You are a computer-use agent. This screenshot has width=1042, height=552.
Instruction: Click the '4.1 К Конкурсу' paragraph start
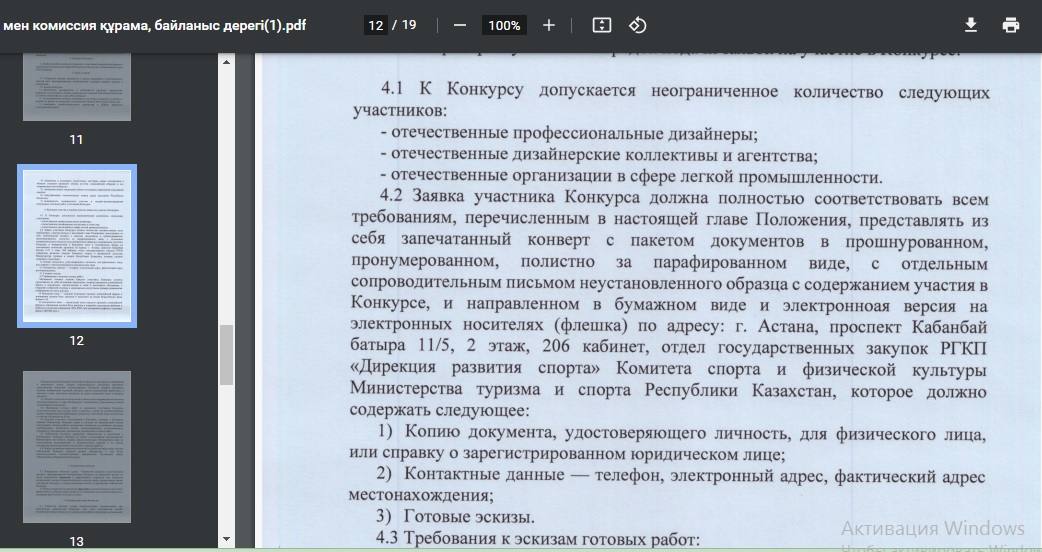(454, 91)
